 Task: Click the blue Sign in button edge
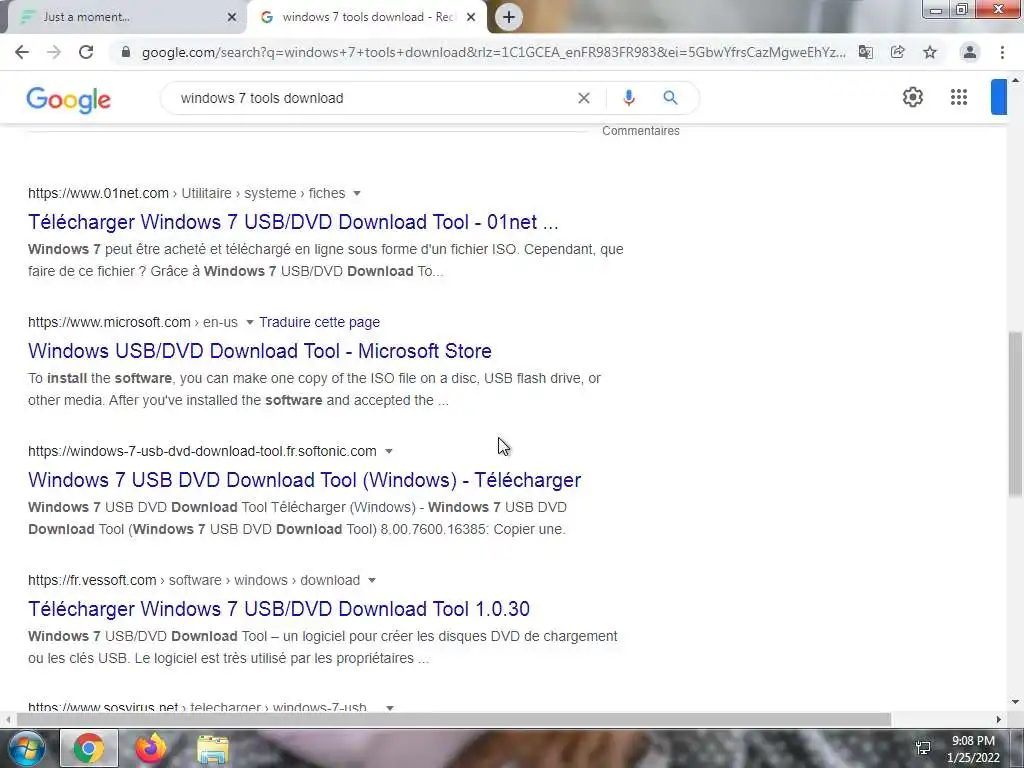[999, 97]
